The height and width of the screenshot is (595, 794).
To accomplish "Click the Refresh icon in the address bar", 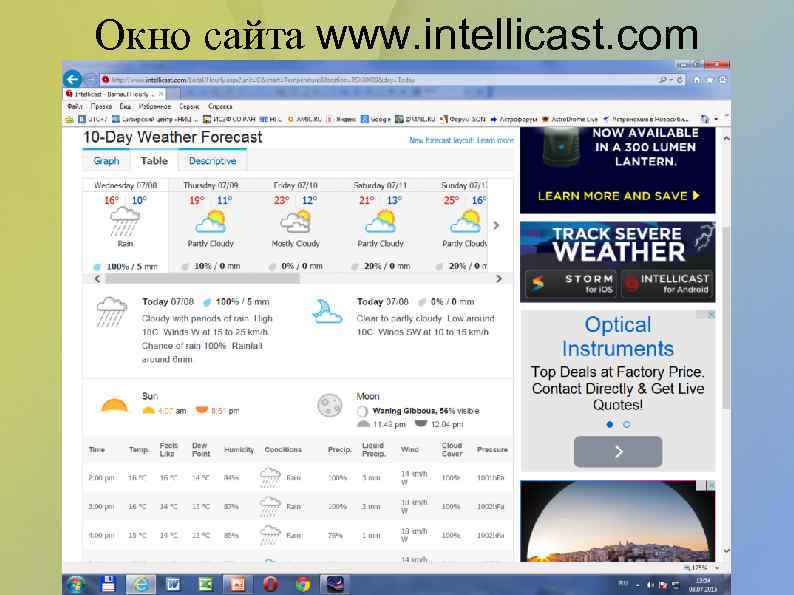I will [x=681, y=80].
